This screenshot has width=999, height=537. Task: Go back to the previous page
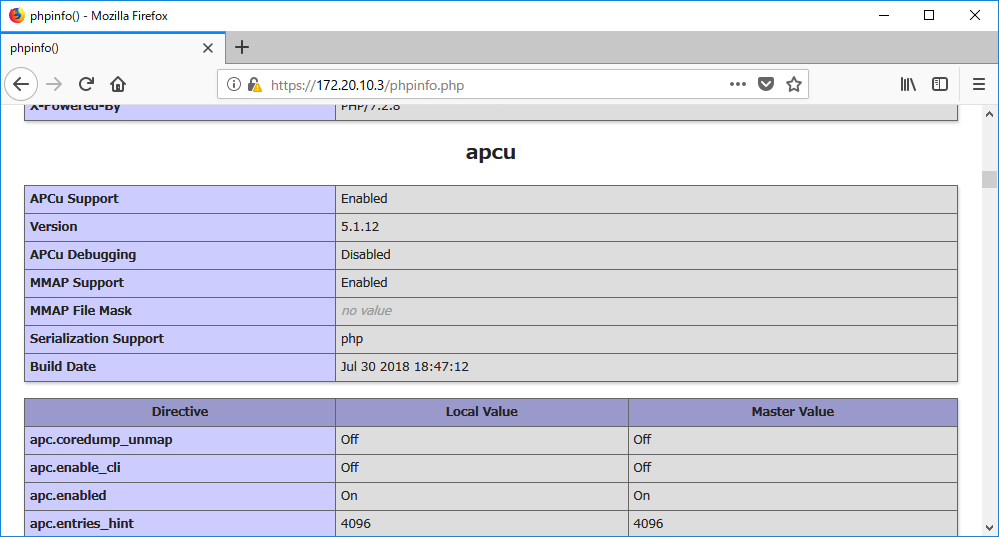click(x=21, y=84)
